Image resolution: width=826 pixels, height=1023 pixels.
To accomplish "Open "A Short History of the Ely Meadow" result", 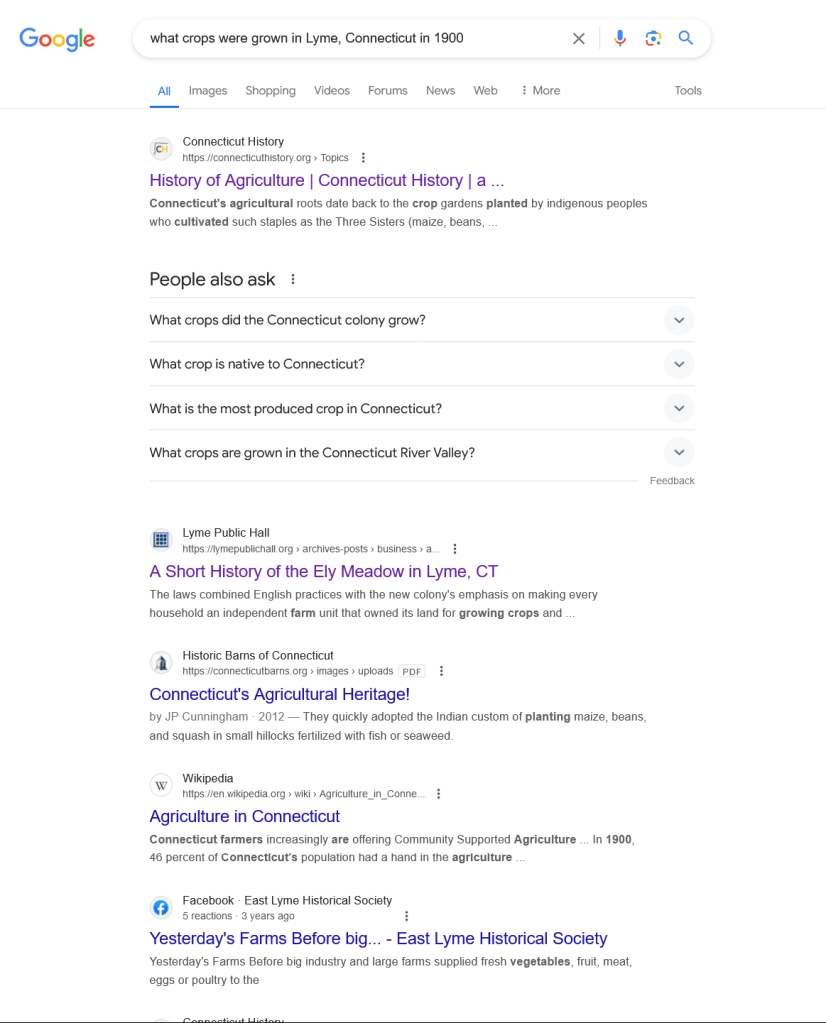I will [x=323, y=572].
